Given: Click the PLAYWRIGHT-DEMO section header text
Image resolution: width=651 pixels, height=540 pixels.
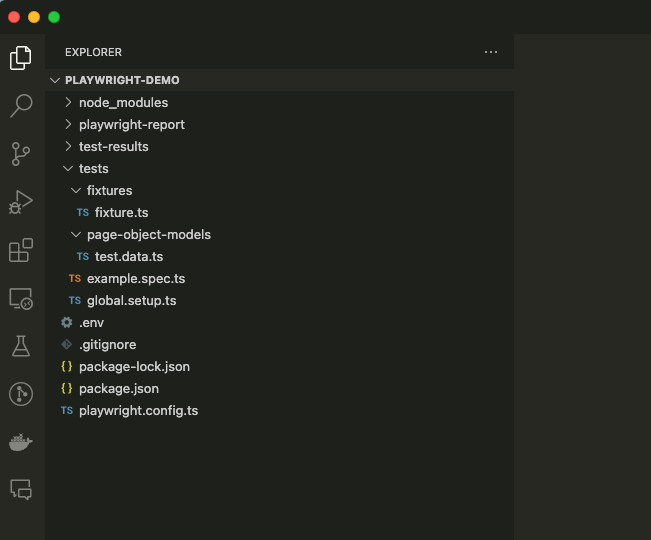Looking at the screenshot, I should (x=122, y=80).
